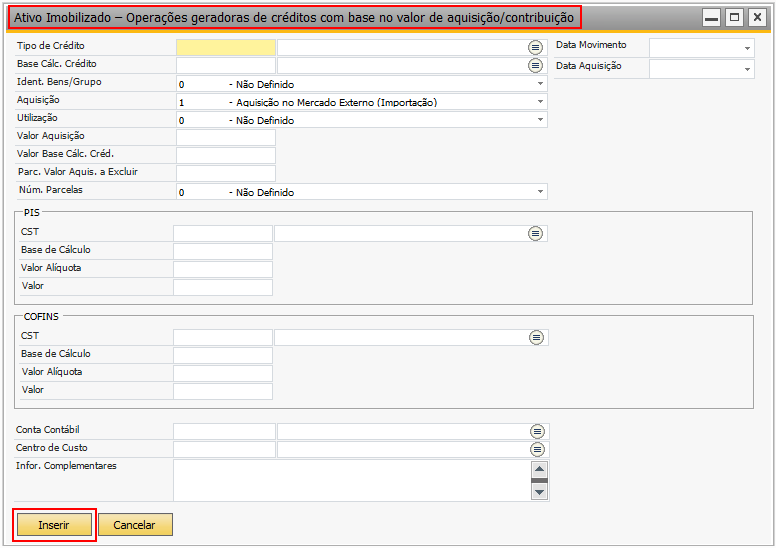The height and width of the screenshot is (548, 776).
Task: Focus the Conta Contábil code field
Action: pos(224,432)
